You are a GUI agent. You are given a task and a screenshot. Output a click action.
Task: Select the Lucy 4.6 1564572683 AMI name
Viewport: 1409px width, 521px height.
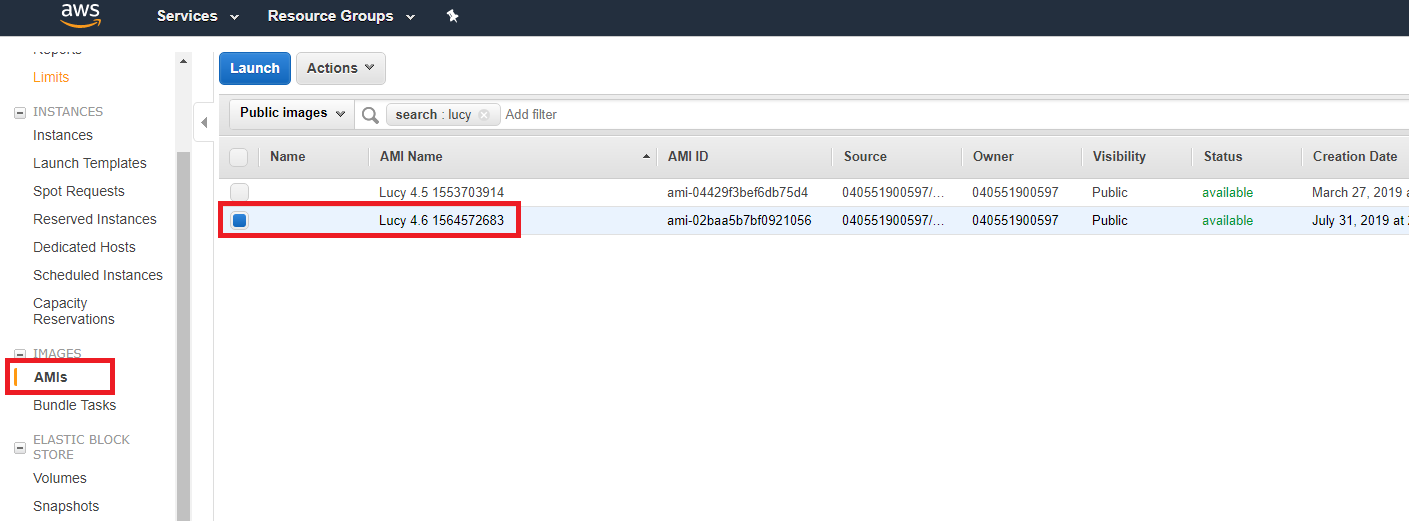(441, 221)
